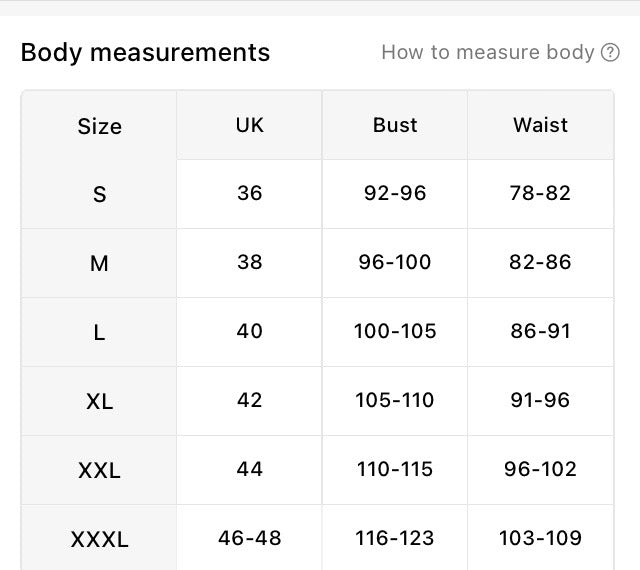Select the L size row label

[99, 332]
